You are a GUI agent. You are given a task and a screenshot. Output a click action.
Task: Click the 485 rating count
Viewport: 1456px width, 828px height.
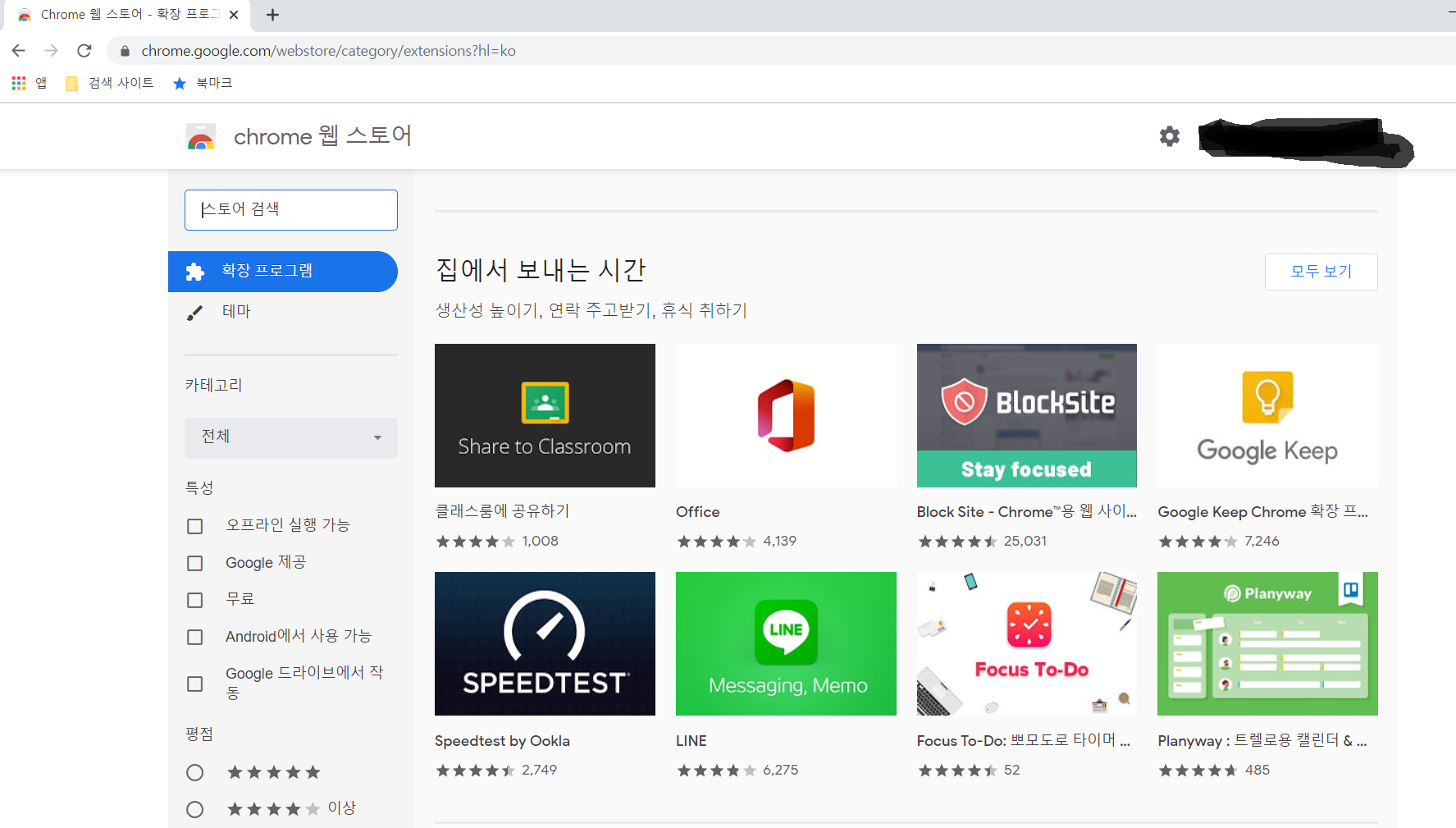1257,771
